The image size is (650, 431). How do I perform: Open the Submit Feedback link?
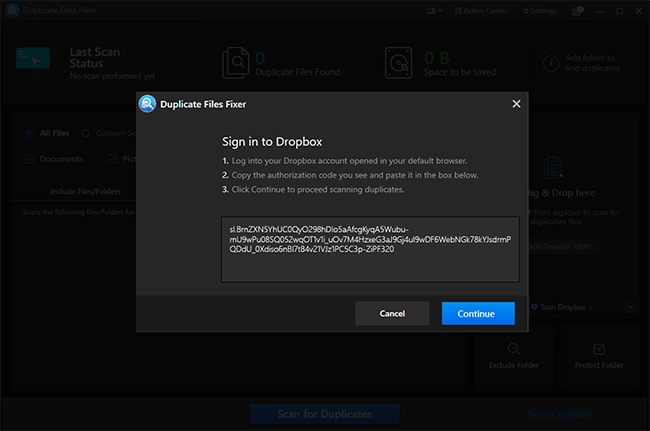[560, 414]
